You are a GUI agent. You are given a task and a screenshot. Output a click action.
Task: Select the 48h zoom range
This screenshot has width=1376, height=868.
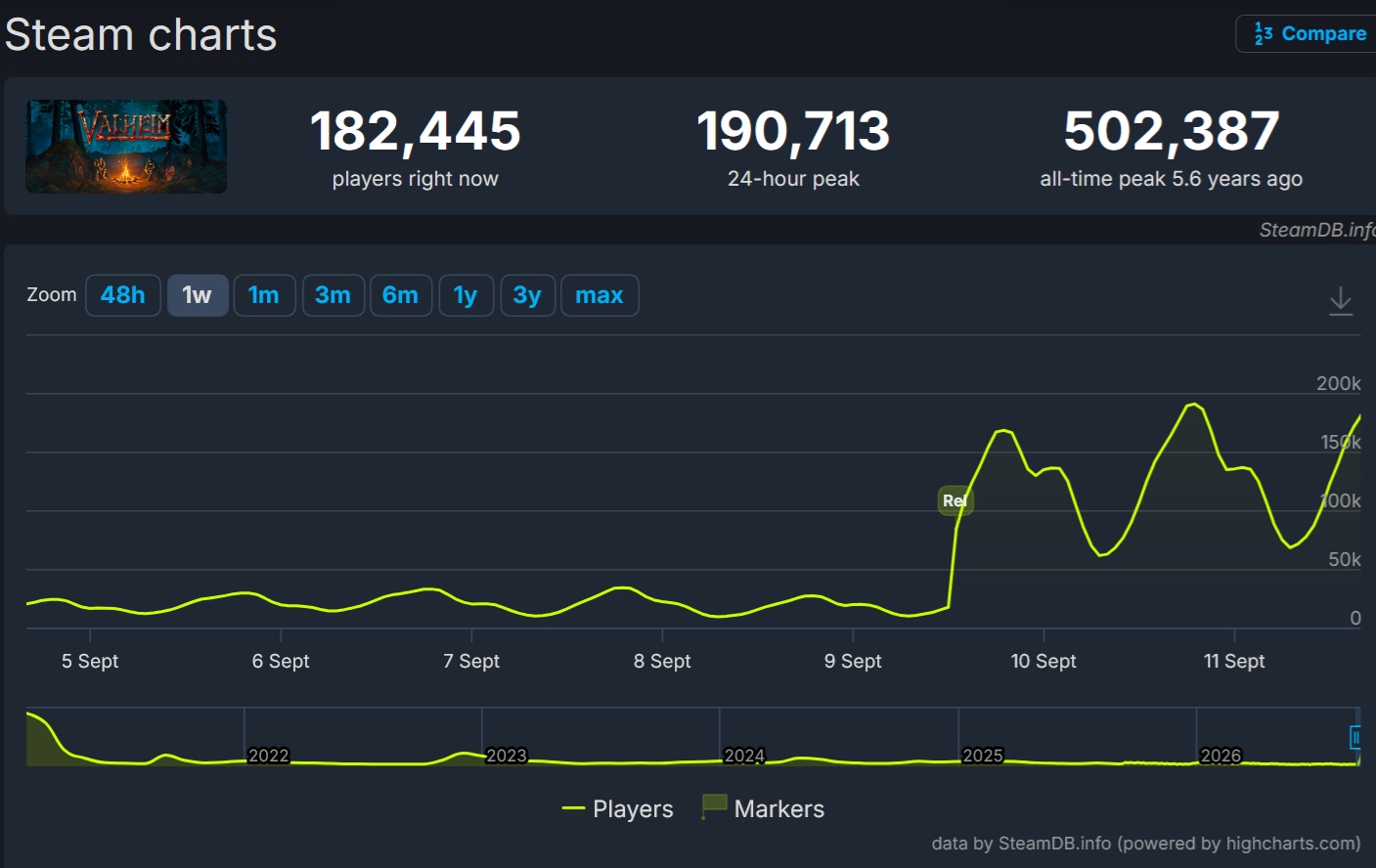[122, 295]
